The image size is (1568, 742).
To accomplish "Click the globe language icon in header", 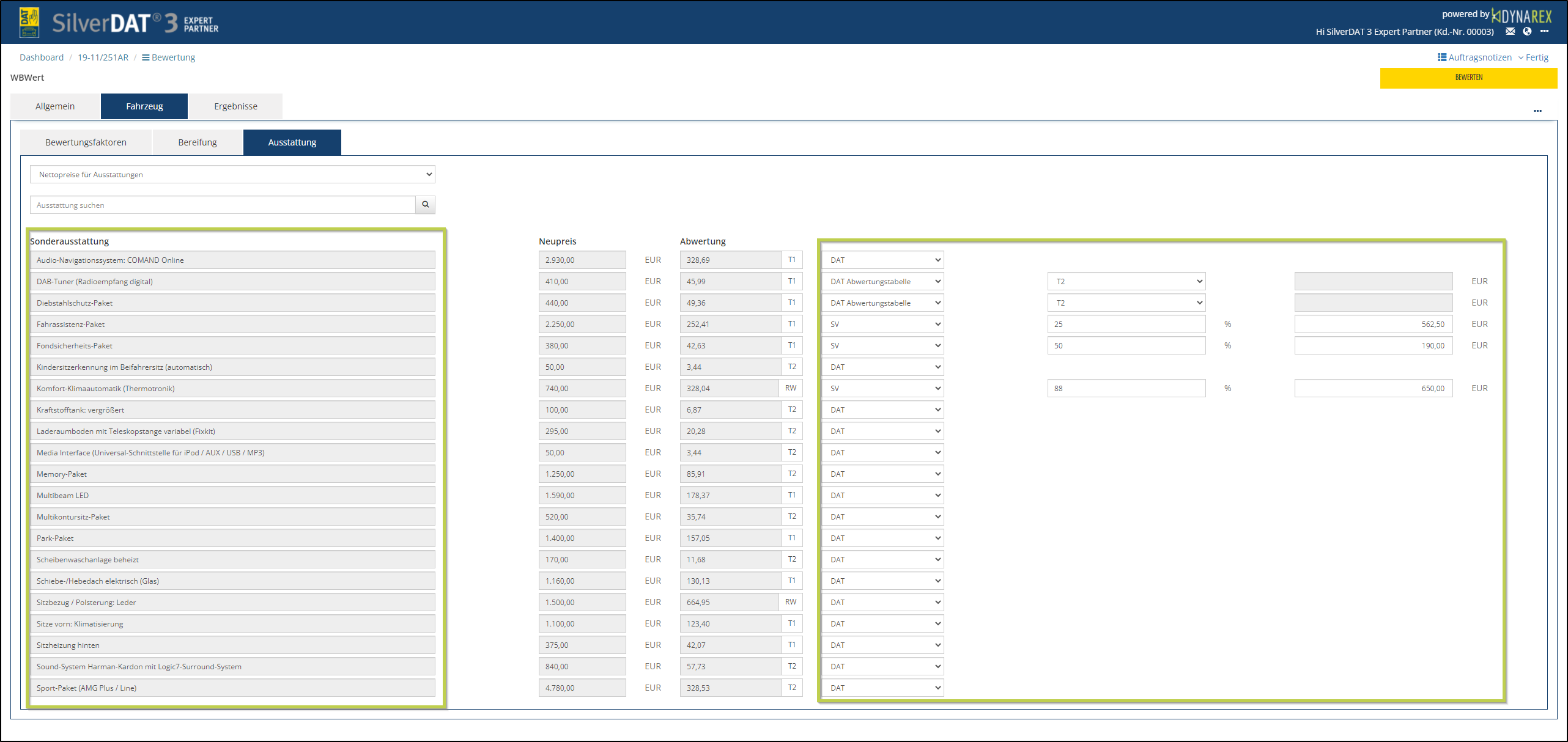I will point(1527,31).
